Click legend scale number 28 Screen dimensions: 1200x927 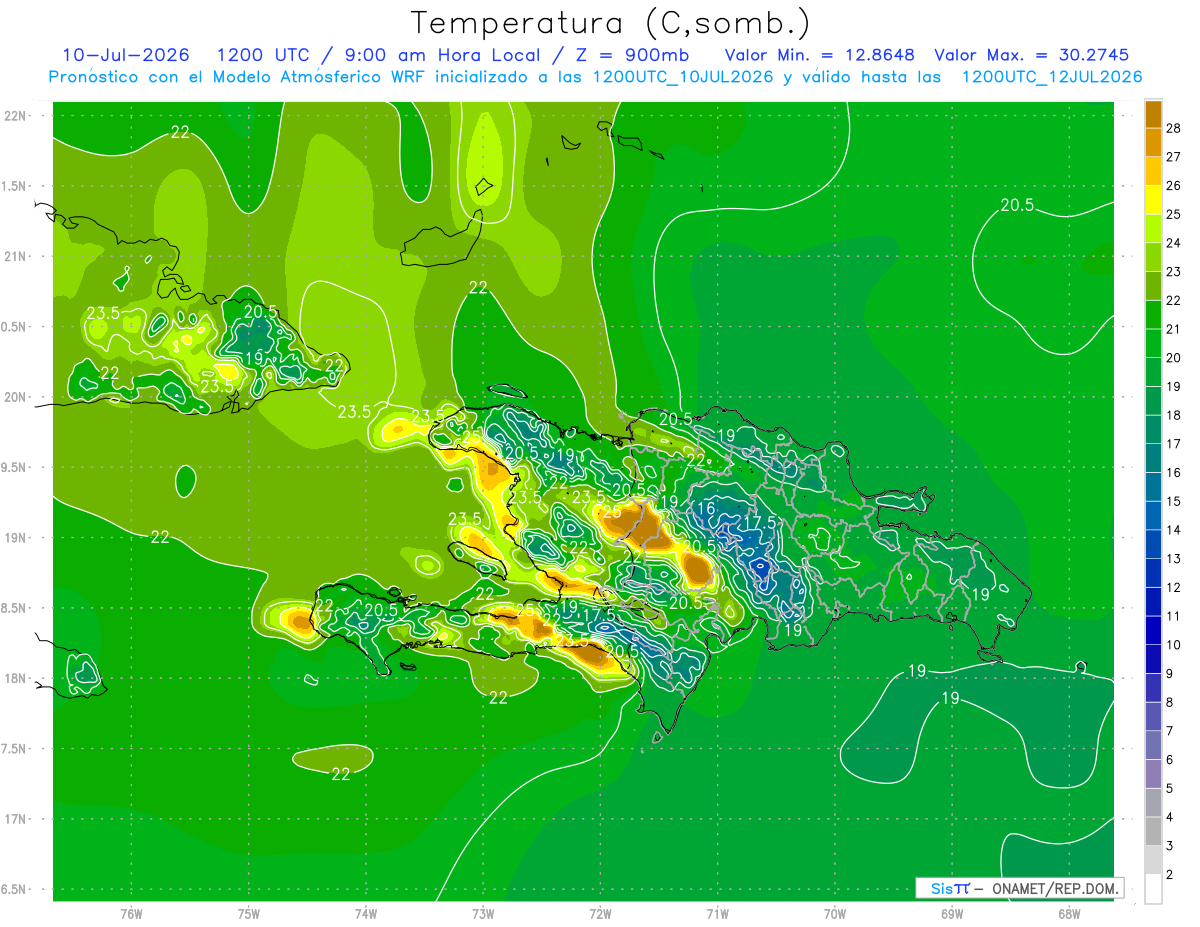point(1174,128)
